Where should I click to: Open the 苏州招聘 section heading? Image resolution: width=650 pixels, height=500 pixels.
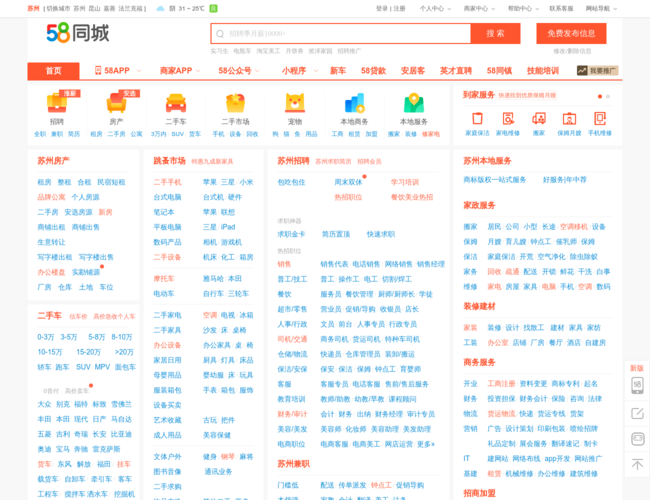tap(293, 161)
